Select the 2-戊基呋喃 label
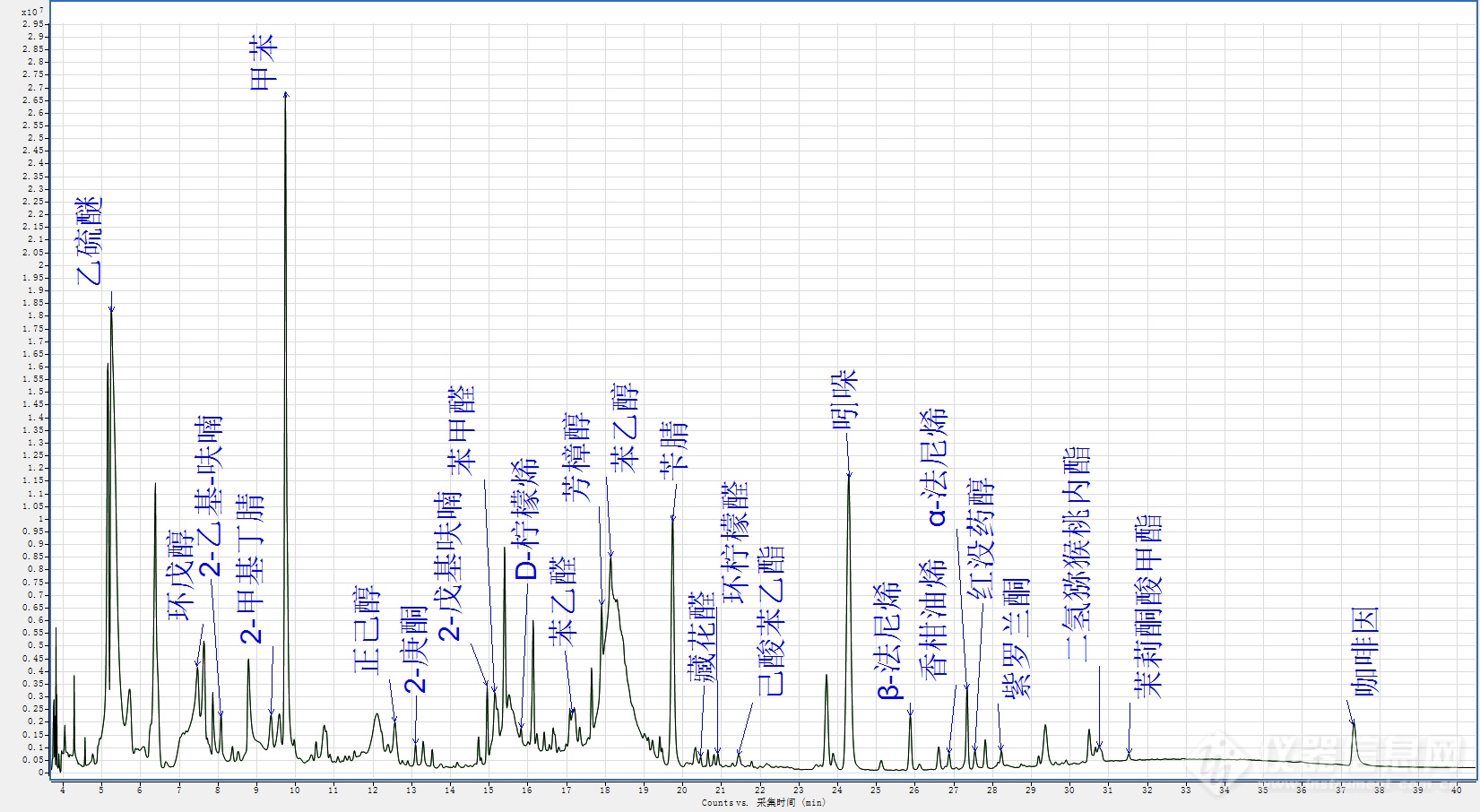The height and width of the screenshot is (812, 1480). pyautogui.click(x=449, y=566)
